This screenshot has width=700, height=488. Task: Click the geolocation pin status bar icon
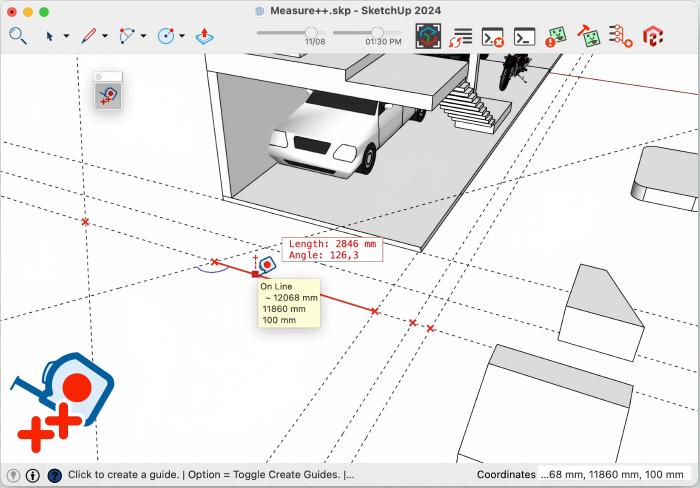point(14,475)
